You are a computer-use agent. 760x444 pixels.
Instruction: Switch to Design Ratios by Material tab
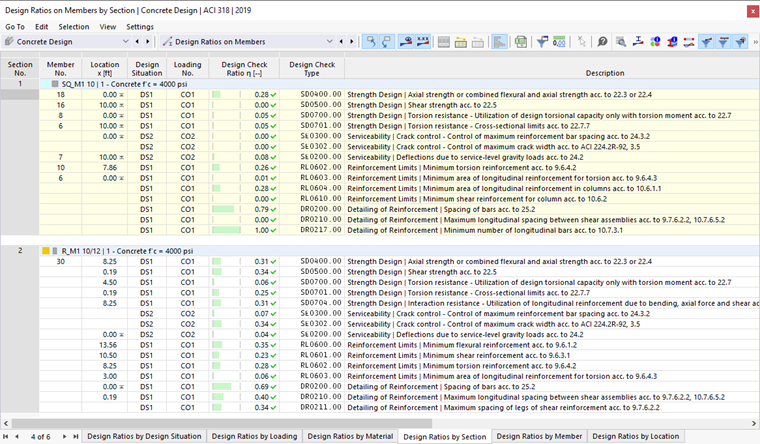click(350, 436)
